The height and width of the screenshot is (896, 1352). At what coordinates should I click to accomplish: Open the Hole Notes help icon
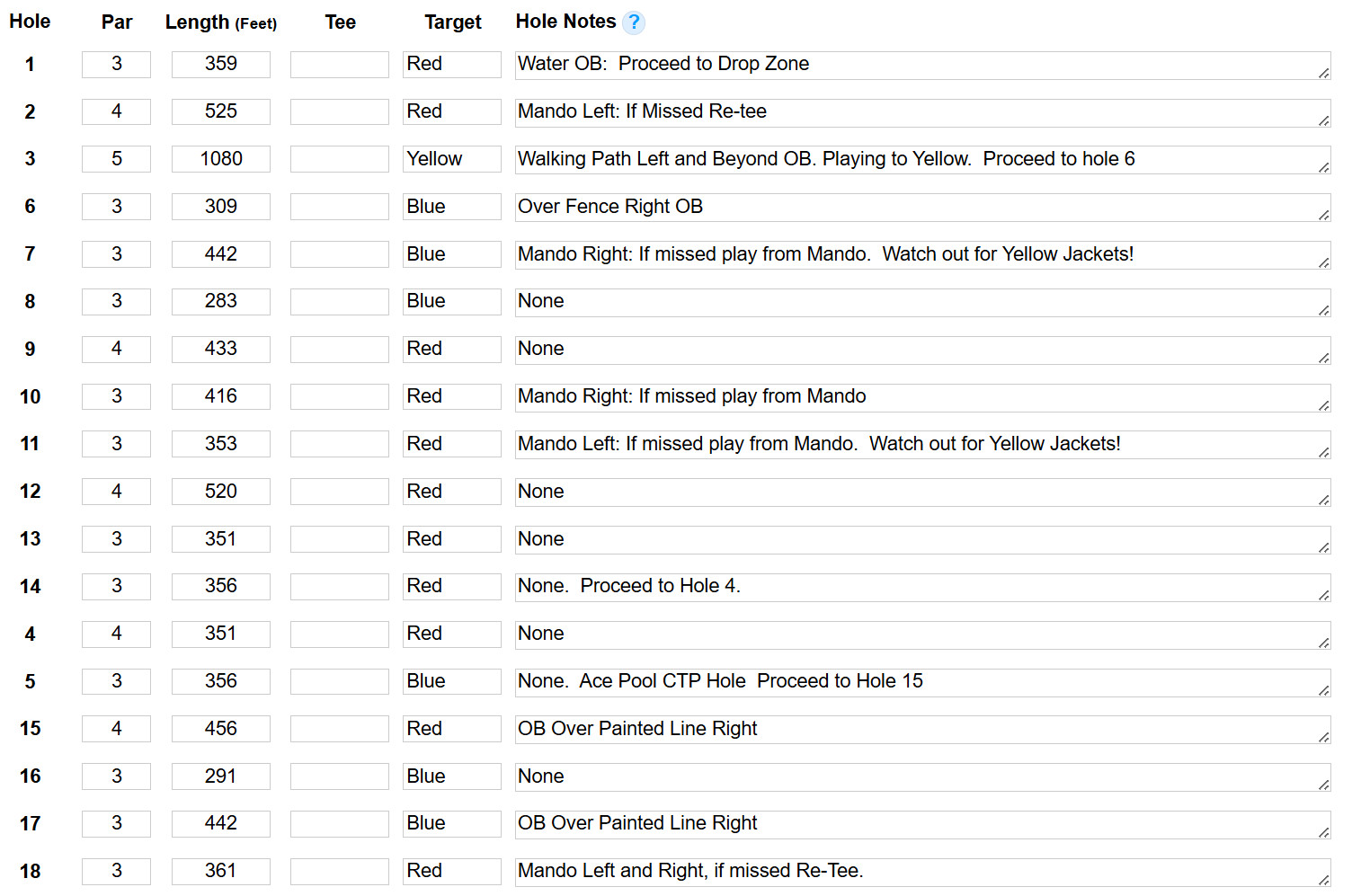click(634, 22)
